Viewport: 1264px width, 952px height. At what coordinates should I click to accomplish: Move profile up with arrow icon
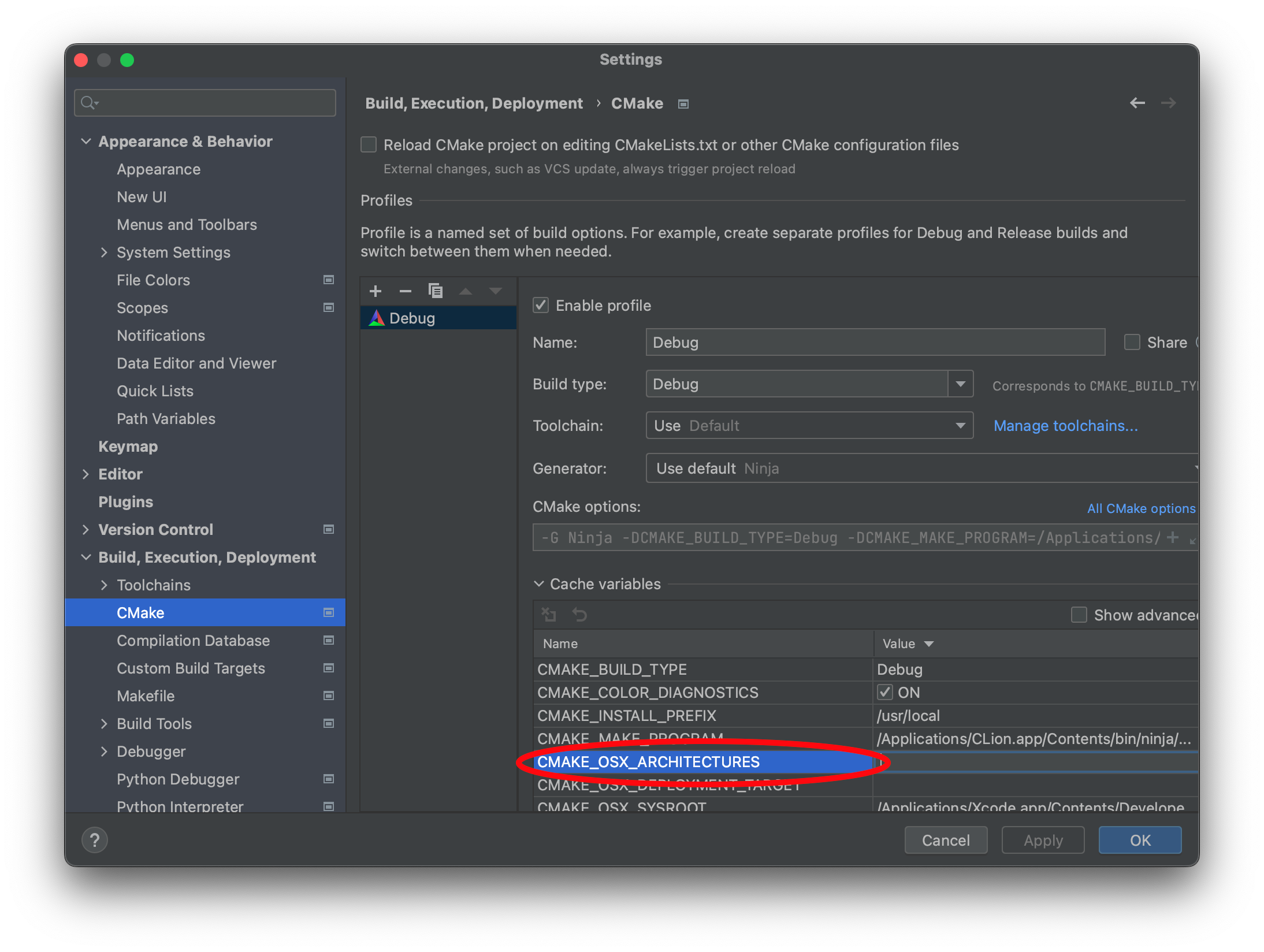click(466, 291)
